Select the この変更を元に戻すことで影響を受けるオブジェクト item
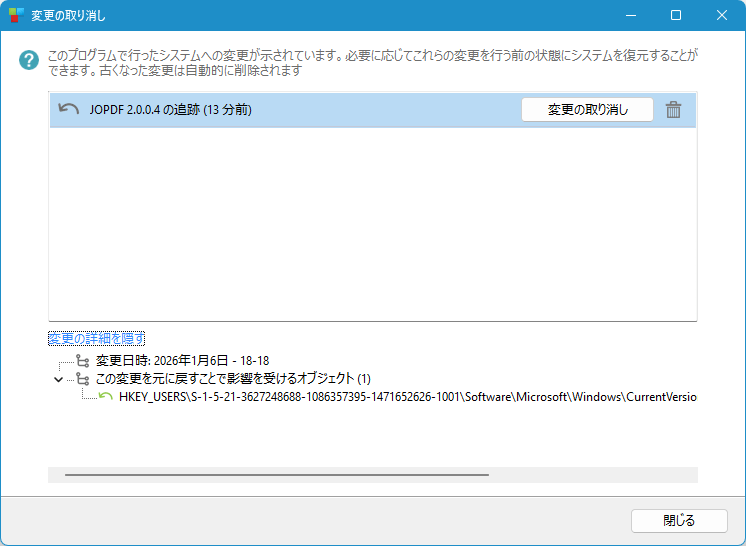 click(x=232, y=379)
